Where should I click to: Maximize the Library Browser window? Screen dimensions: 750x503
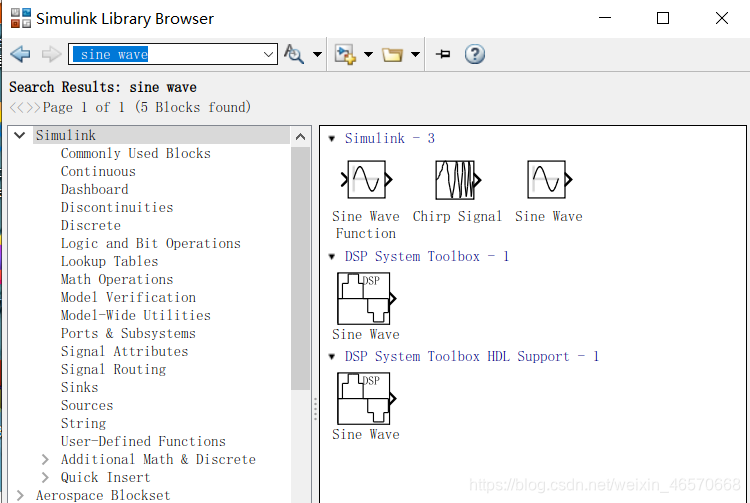click(x=663, y=18)
